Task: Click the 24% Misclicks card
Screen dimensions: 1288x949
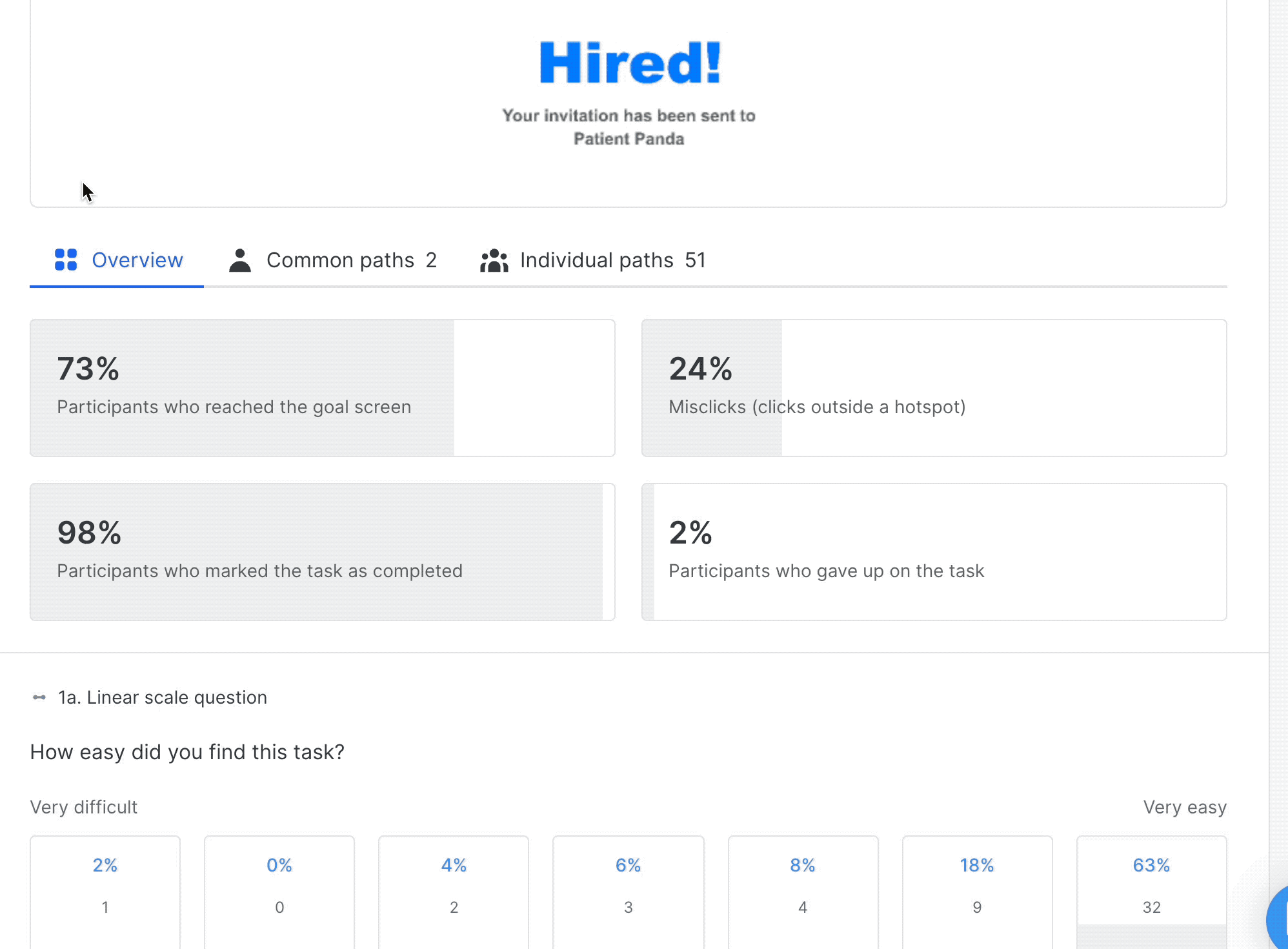Action: (x=934, y=388)
